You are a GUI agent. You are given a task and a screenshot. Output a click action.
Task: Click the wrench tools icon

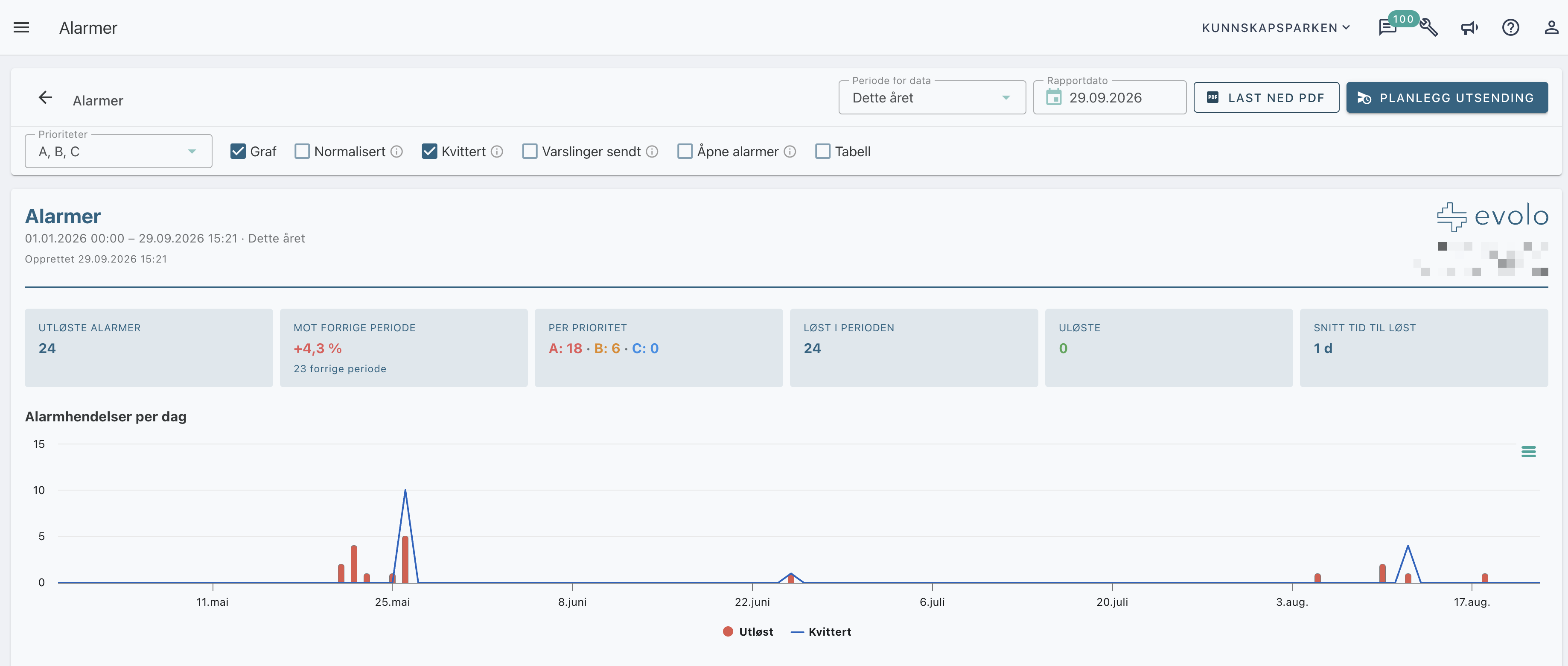(1428, 27)
